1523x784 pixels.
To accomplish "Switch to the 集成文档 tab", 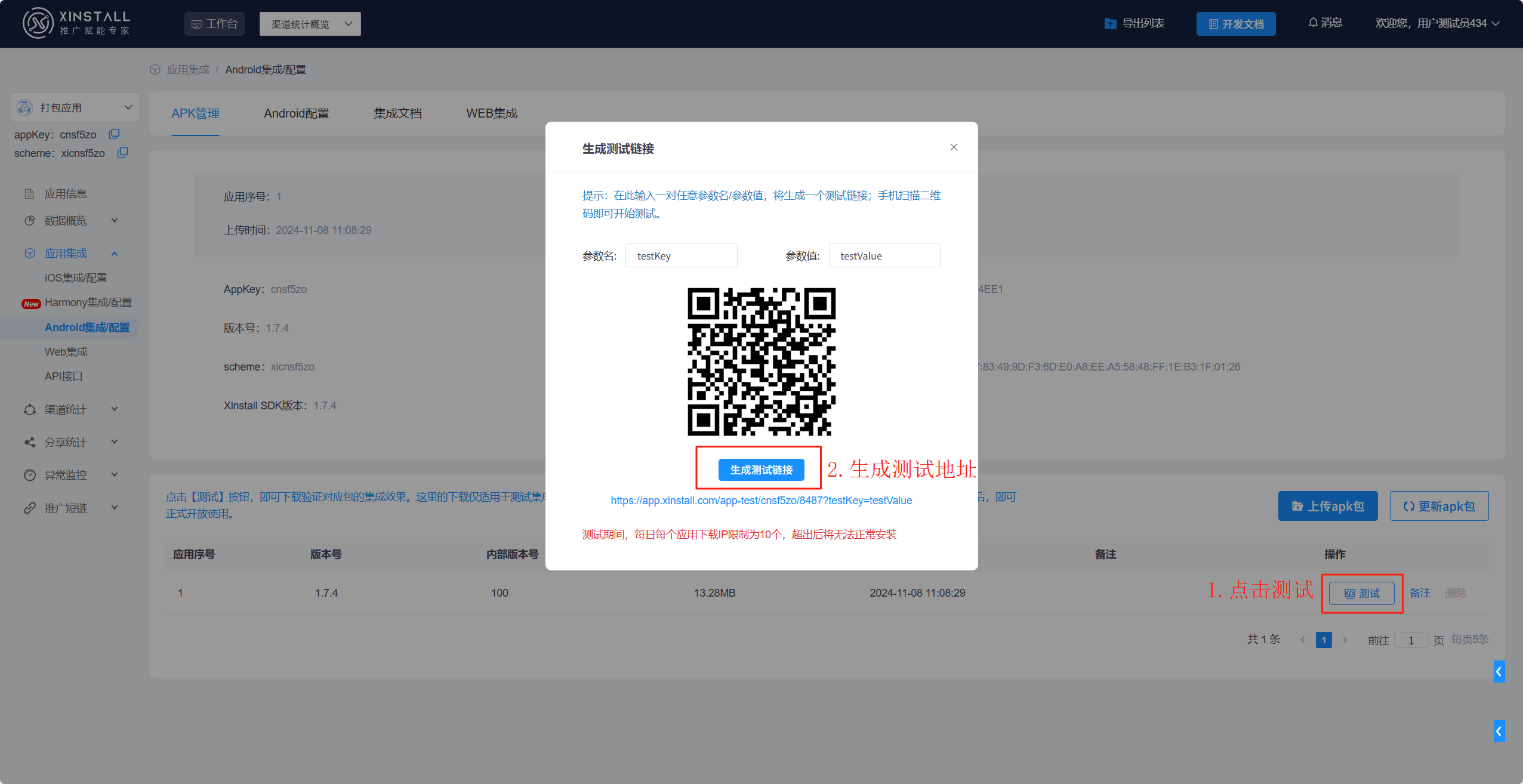I will (397, 113).
